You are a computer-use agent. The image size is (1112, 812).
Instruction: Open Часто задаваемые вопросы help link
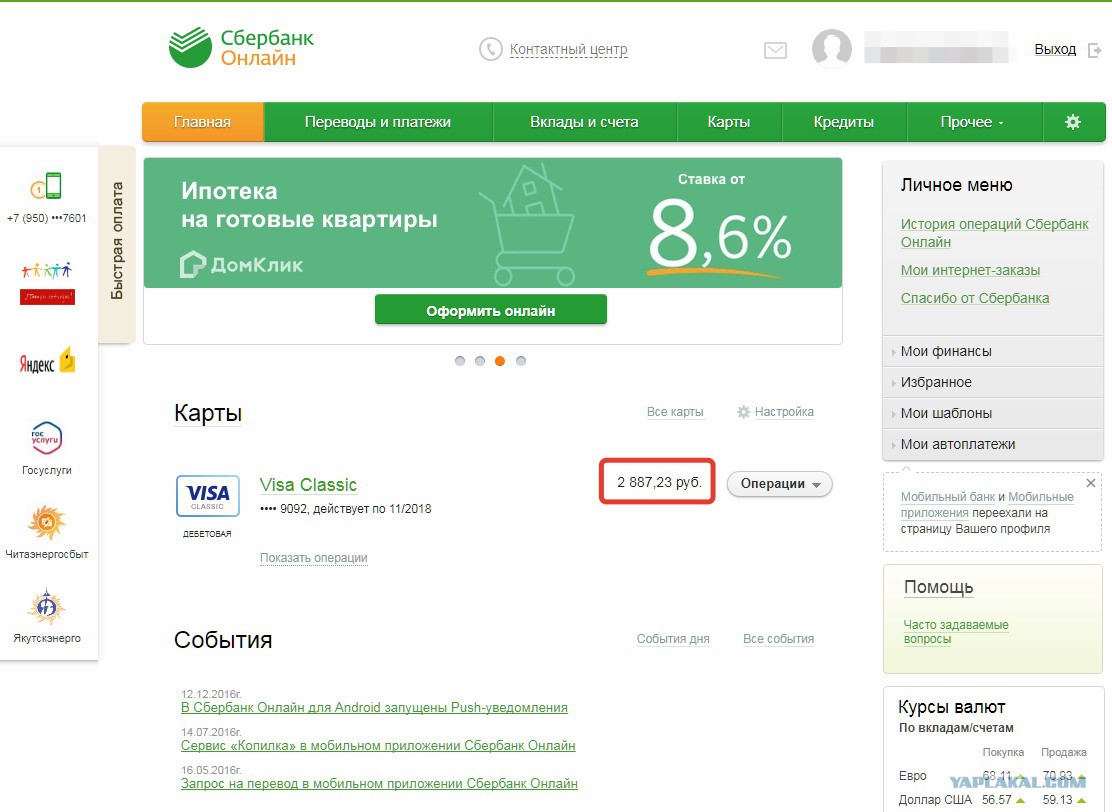956,632
